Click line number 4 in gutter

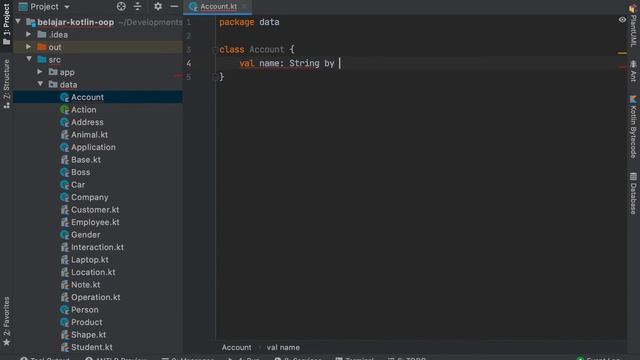pyautogui.click(x=189, y=63)
